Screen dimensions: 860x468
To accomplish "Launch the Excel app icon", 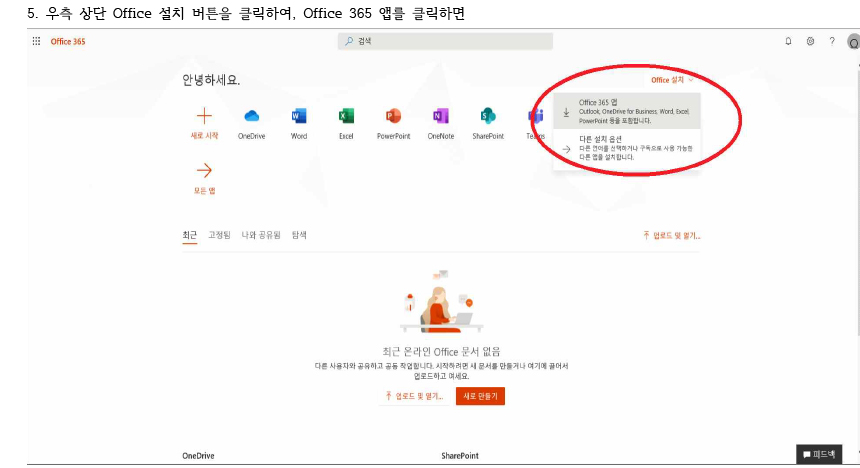I will pos(346,116).
